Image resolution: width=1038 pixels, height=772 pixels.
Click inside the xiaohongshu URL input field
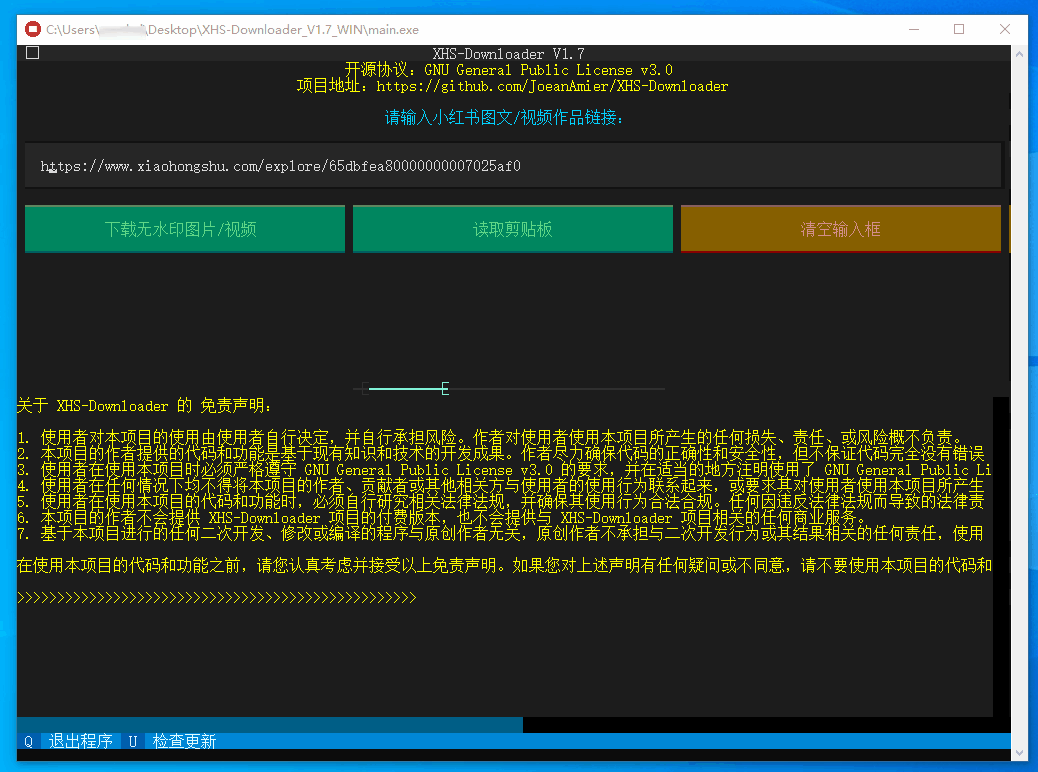514,164
